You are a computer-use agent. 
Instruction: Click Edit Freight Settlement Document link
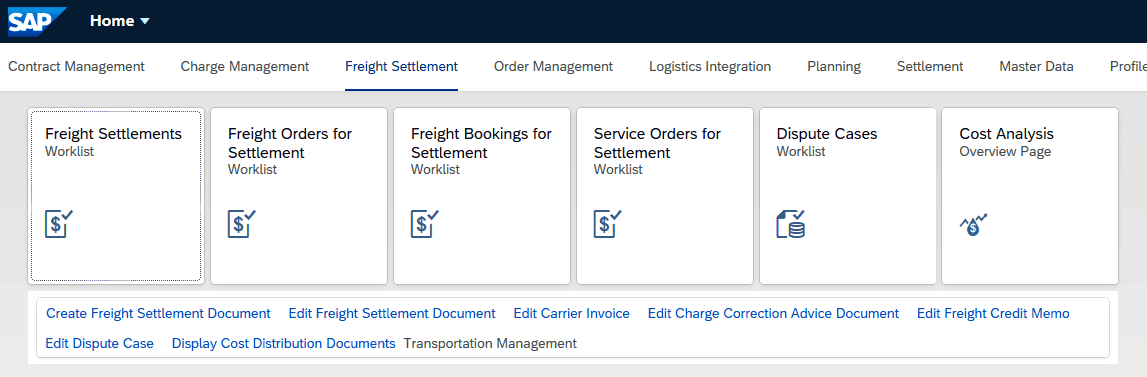[392, 313]
